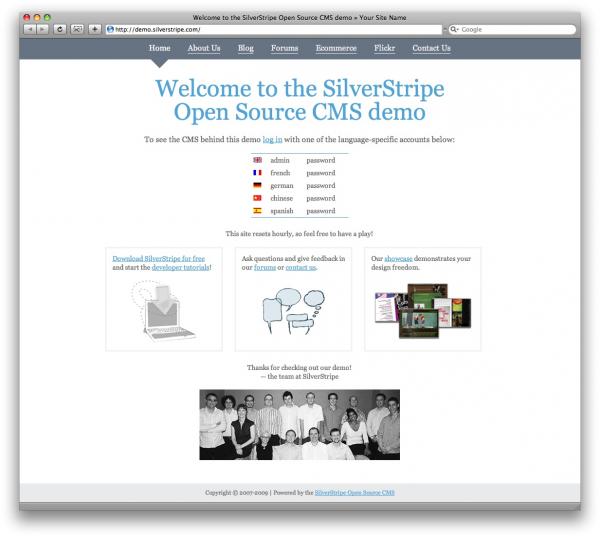Click 'Download SilverStripe for free' link
Viewport: 600px width, 537px height.
(158, 258)
